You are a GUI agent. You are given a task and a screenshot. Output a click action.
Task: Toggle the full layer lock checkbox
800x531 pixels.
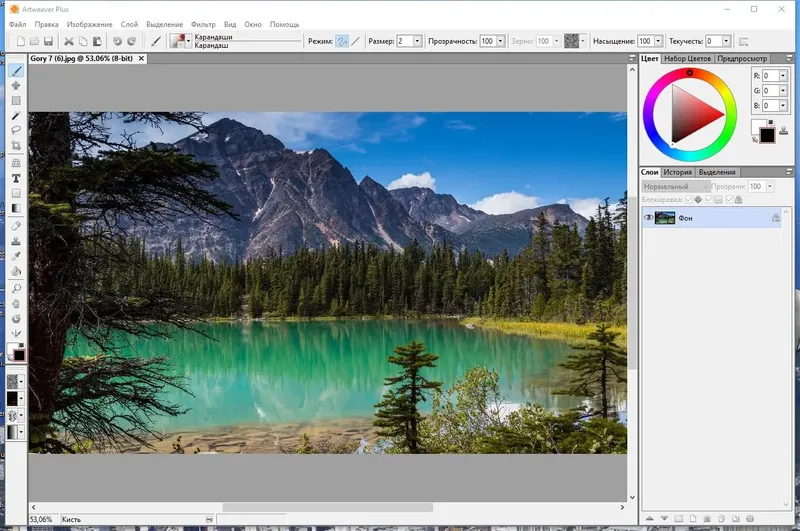pyautogui.click(x=730, y=199)
